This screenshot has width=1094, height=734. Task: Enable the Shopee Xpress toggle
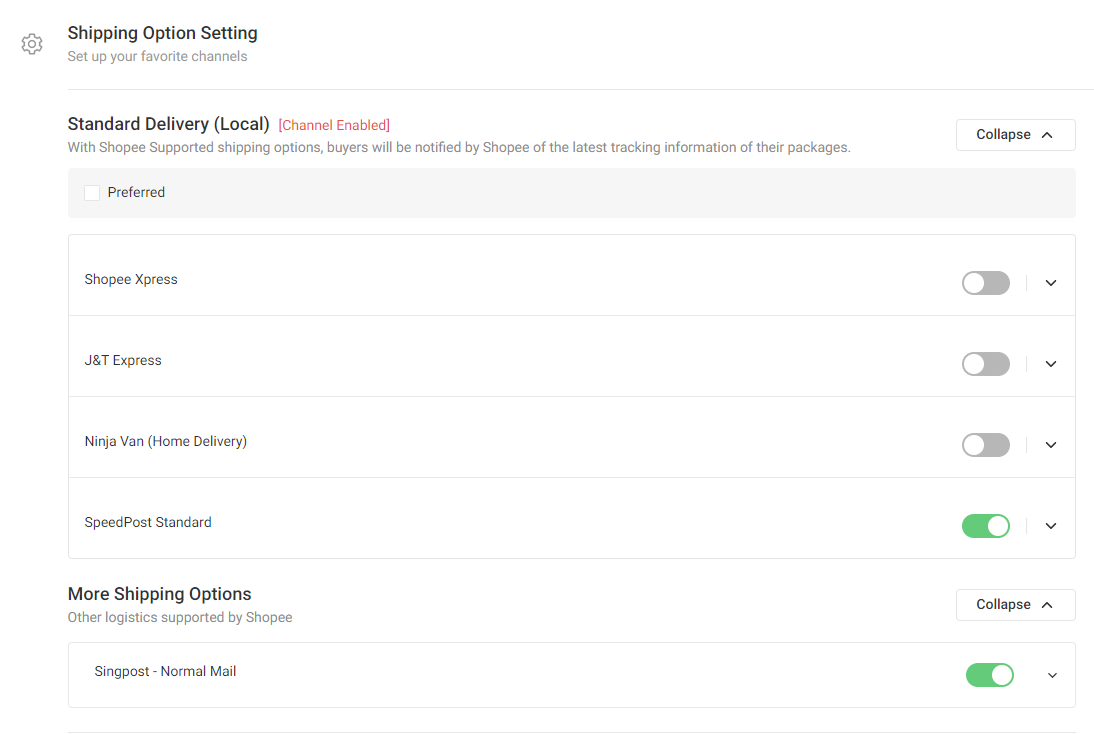[x=985, y=283]
